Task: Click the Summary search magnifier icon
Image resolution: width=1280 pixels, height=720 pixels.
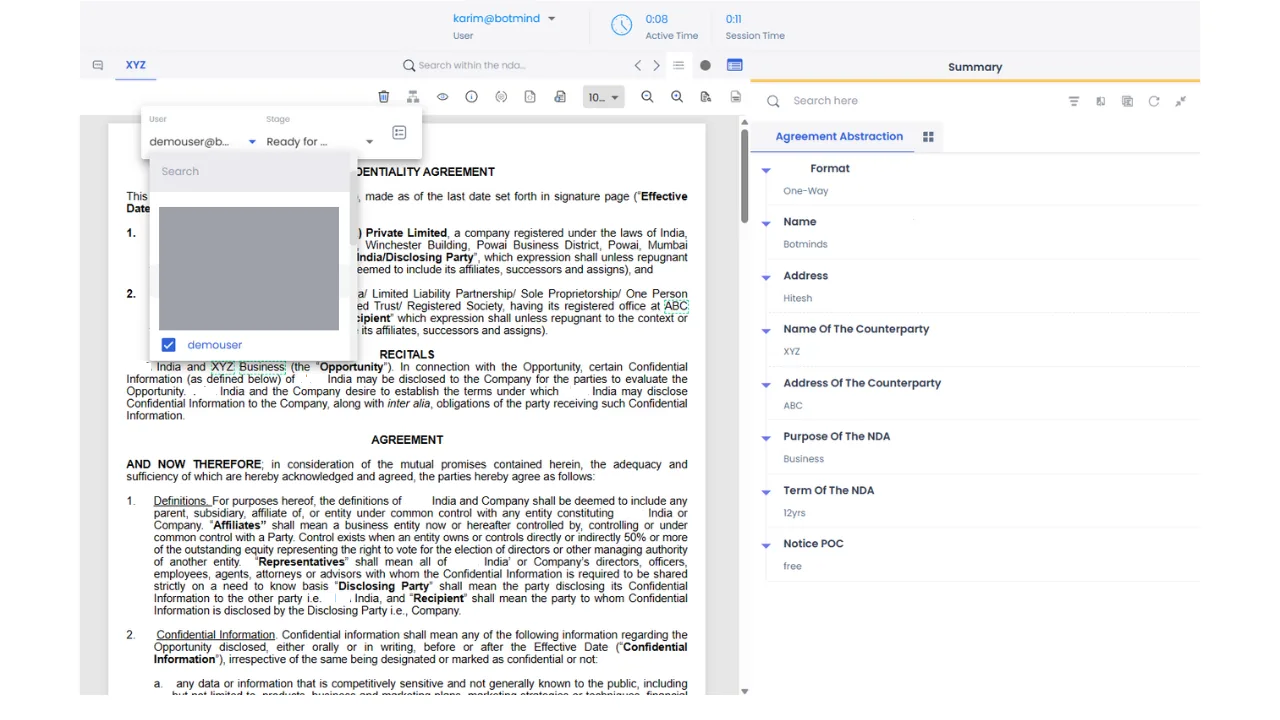Action: (773, 101)
